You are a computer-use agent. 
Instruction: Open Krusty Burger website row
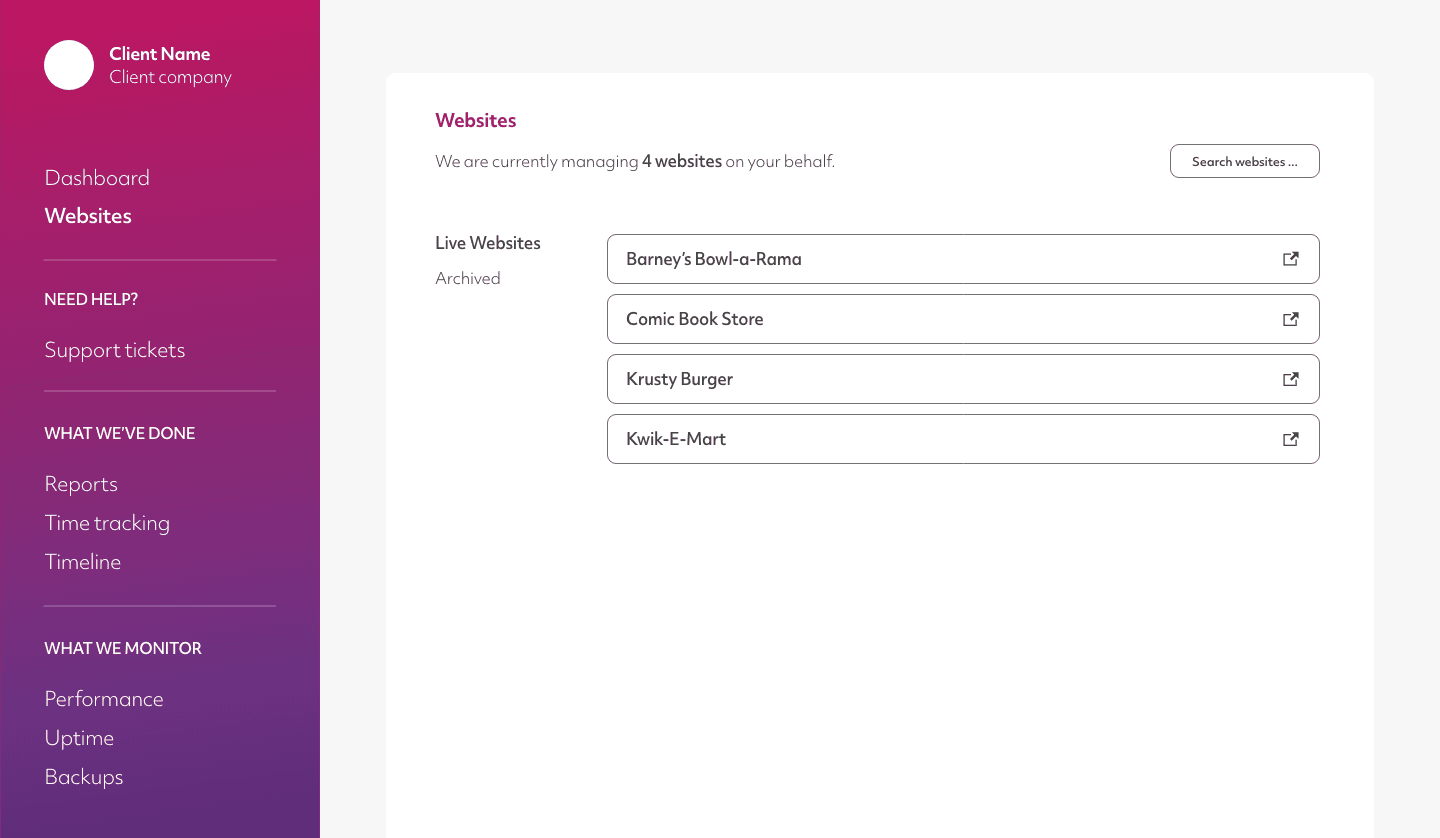[x=963, y=379]
